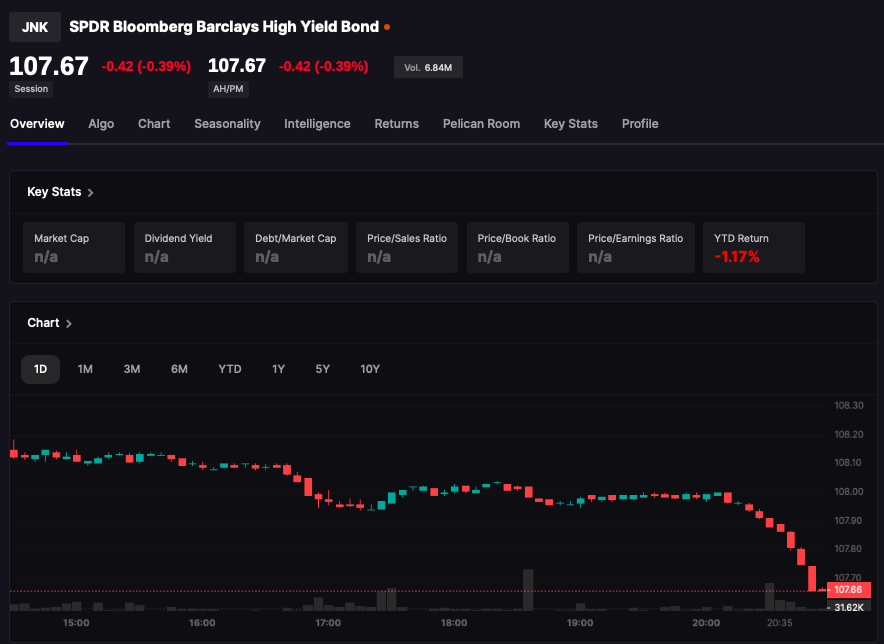Switch to the Algo tab
This screenshot has width=884, height=644.
click(x=101, y=124)
